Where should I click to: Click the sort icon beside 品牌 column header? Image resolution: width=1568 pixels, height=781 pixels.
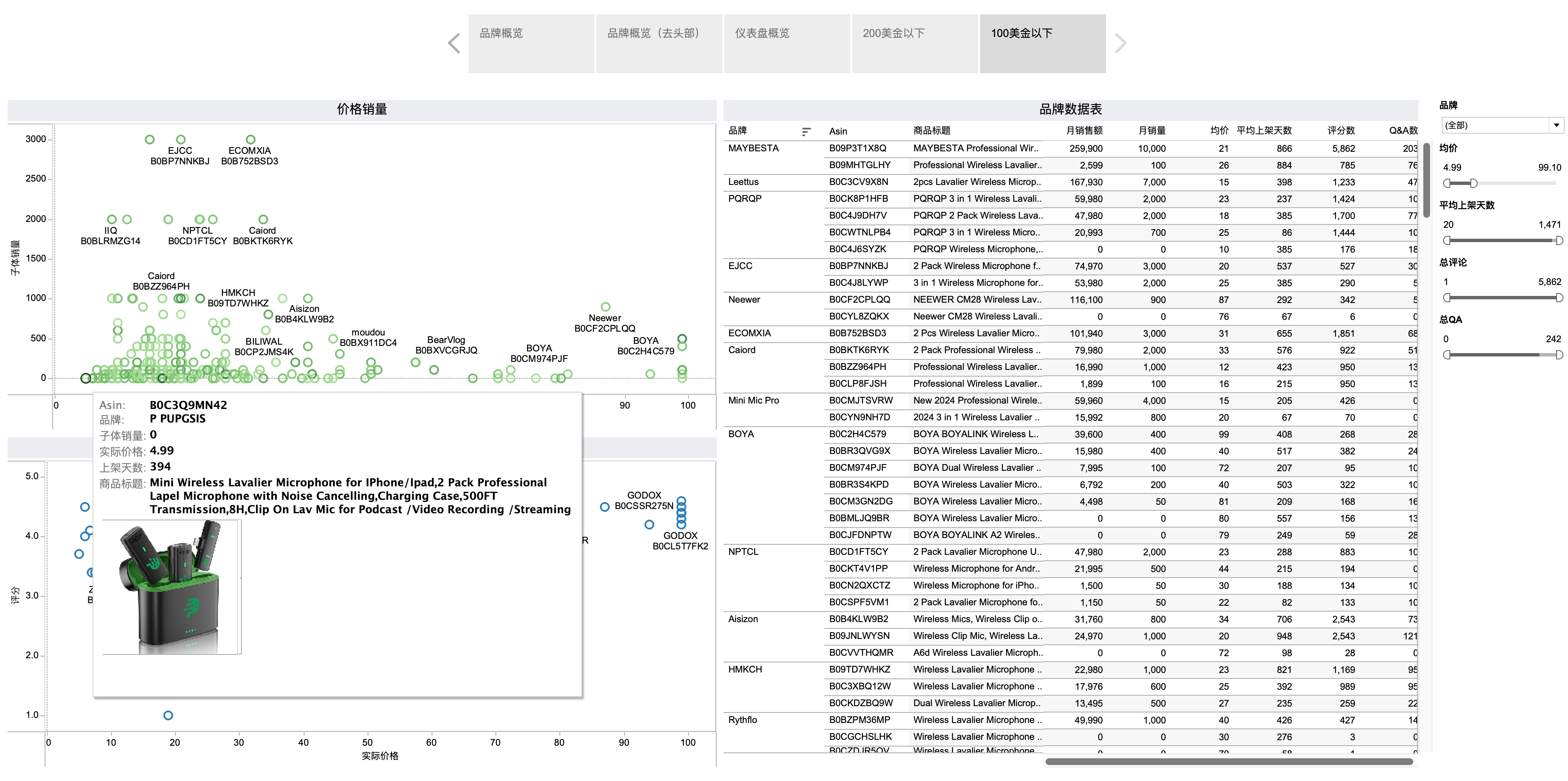point(806,132)
